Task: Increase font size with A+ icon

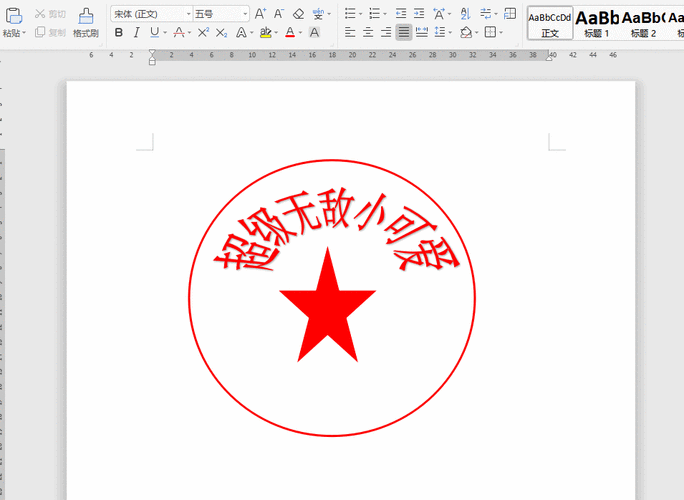Action: pyautogui.click(x=260, y=14)
